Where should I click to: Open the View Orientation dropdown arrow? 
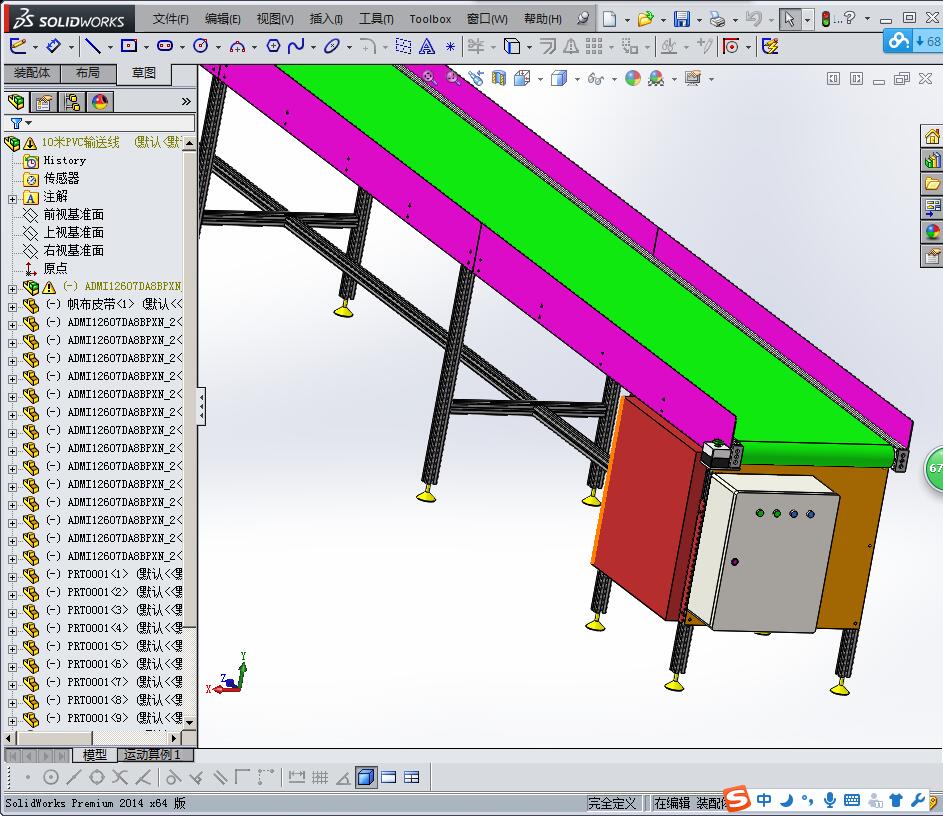pyautogui.click(x=540, y=77)
